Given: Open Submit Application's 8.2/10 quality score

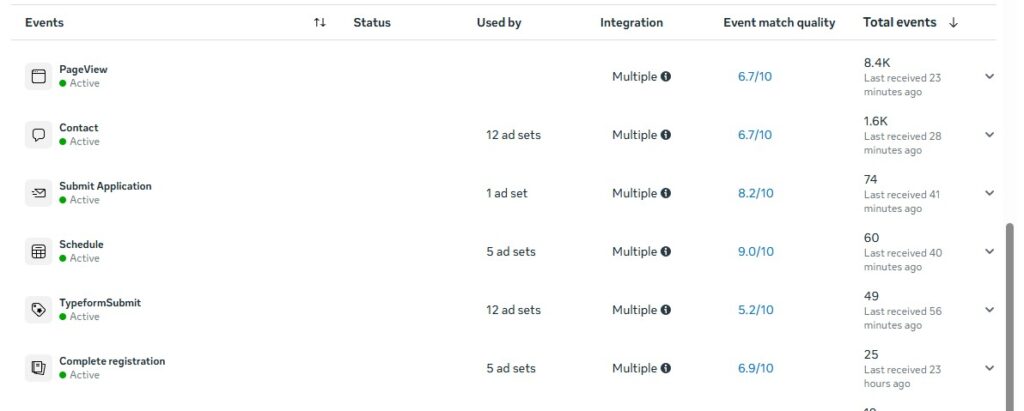Looking at the screenshot, I should (x=755, y=193).
